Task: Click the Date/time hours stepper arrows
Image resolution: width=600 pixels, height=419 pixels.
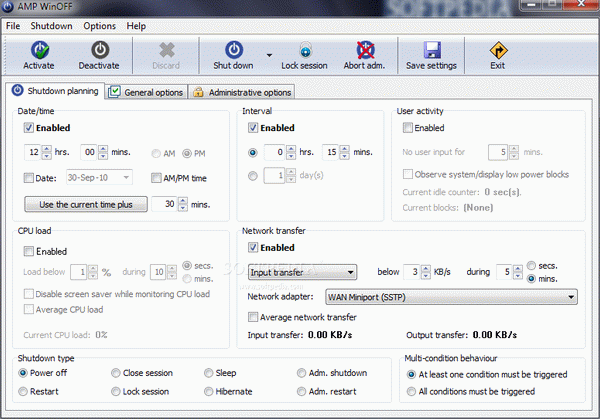Action: [x=46, y=152]
